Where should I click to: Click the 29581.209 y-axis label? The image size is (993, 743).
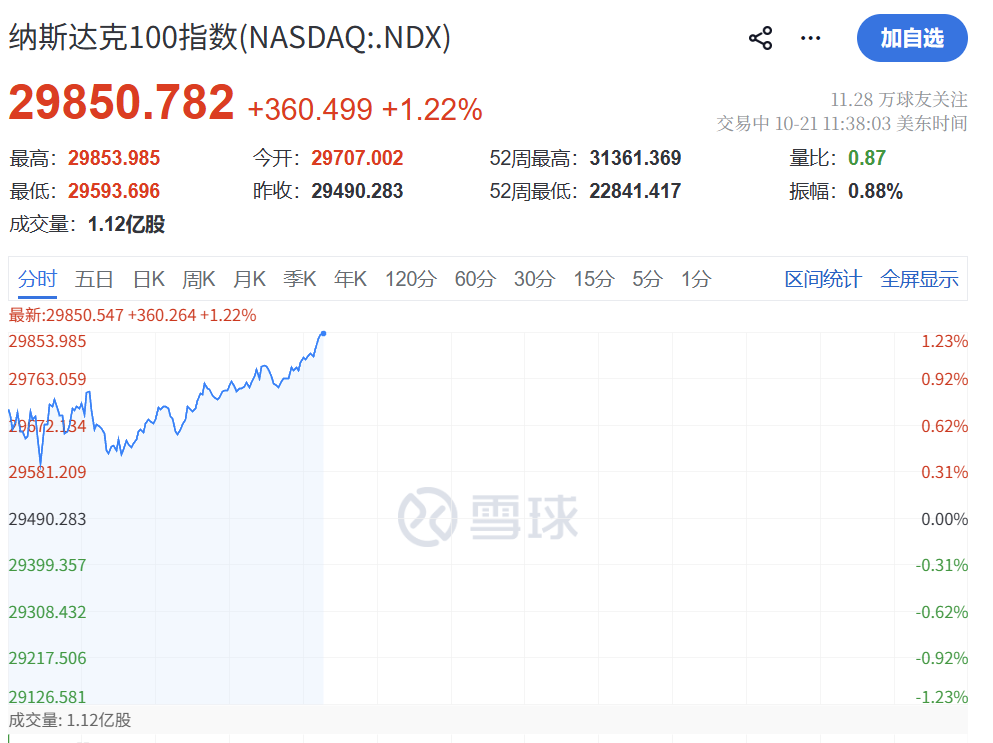(x=47, y=472)
